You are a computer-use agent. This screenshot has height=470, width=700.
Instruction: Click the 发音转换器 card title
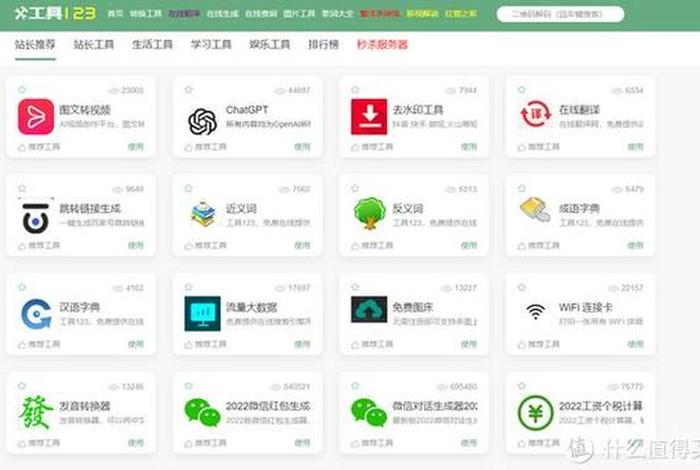(x=85, y=406)
